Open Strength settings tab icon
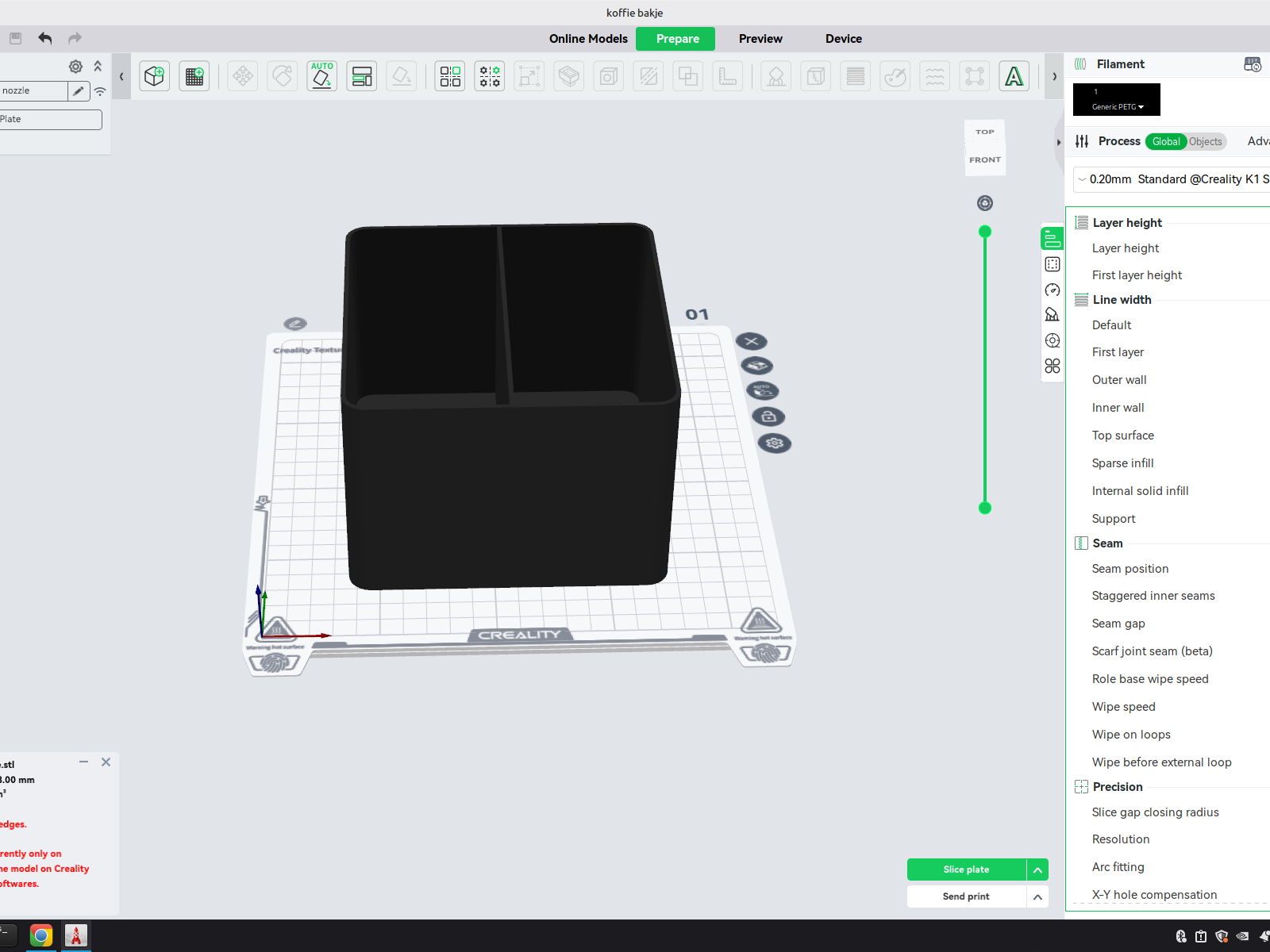The image size is (1270, 952). (x=1053, y=264)
